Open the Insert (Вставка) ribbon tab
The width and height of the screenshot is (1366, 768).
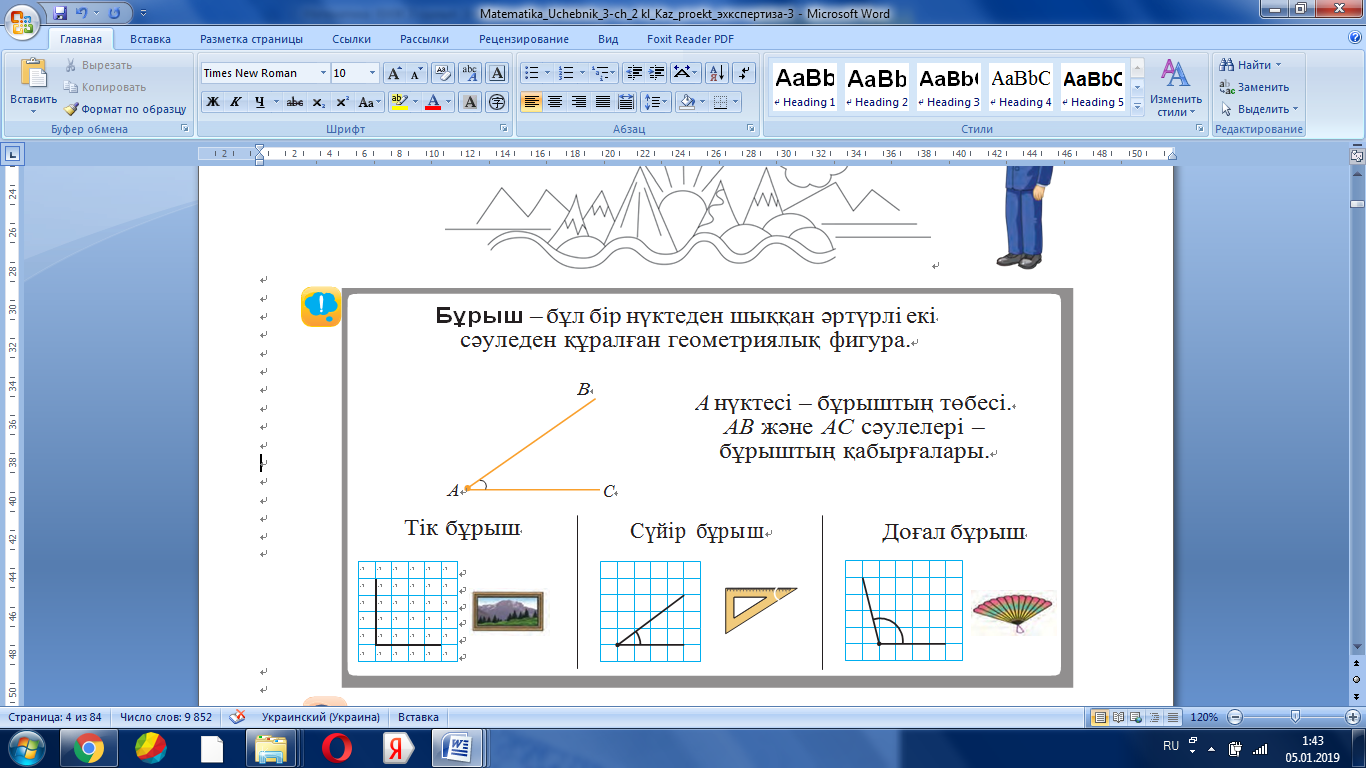point(150,39)
